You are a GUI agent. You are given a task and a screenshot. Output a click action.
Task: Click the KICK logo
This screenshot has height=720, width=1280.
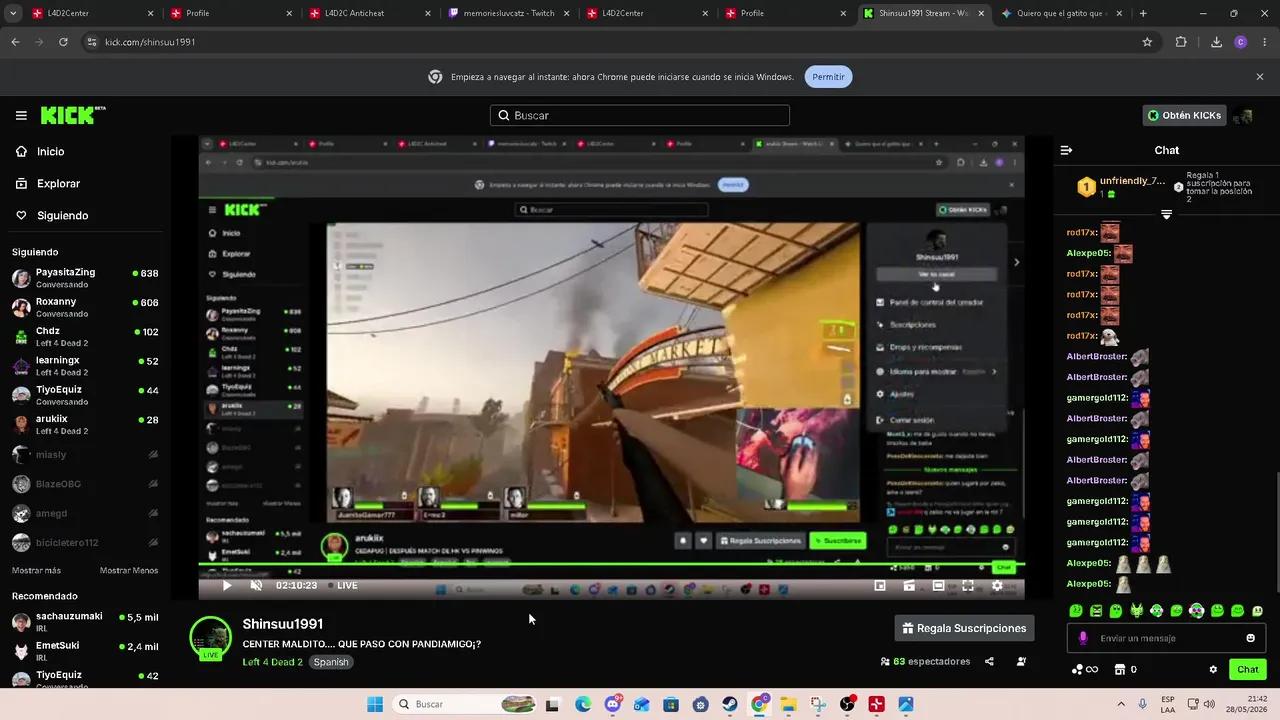[x=73, y=115]
